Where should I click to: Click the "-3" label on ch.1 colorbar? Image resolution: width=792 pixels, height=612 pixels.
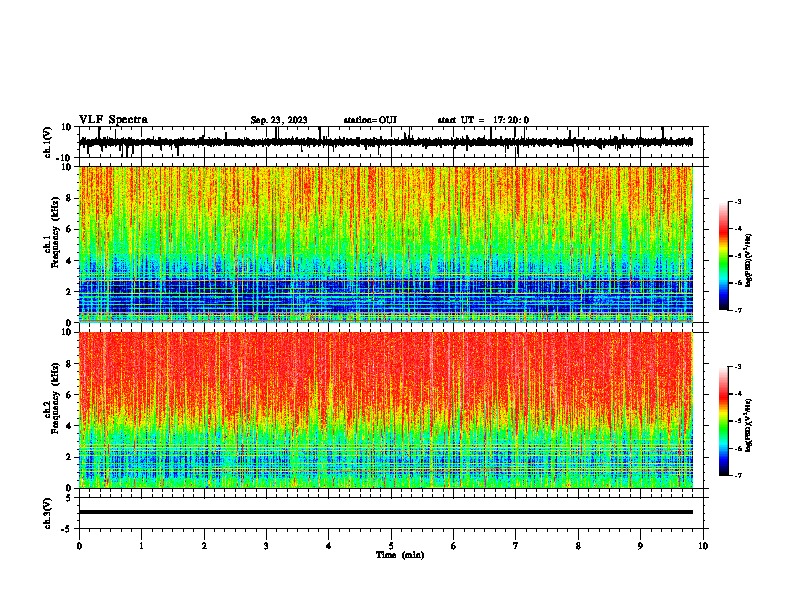(x=738, y=201)
